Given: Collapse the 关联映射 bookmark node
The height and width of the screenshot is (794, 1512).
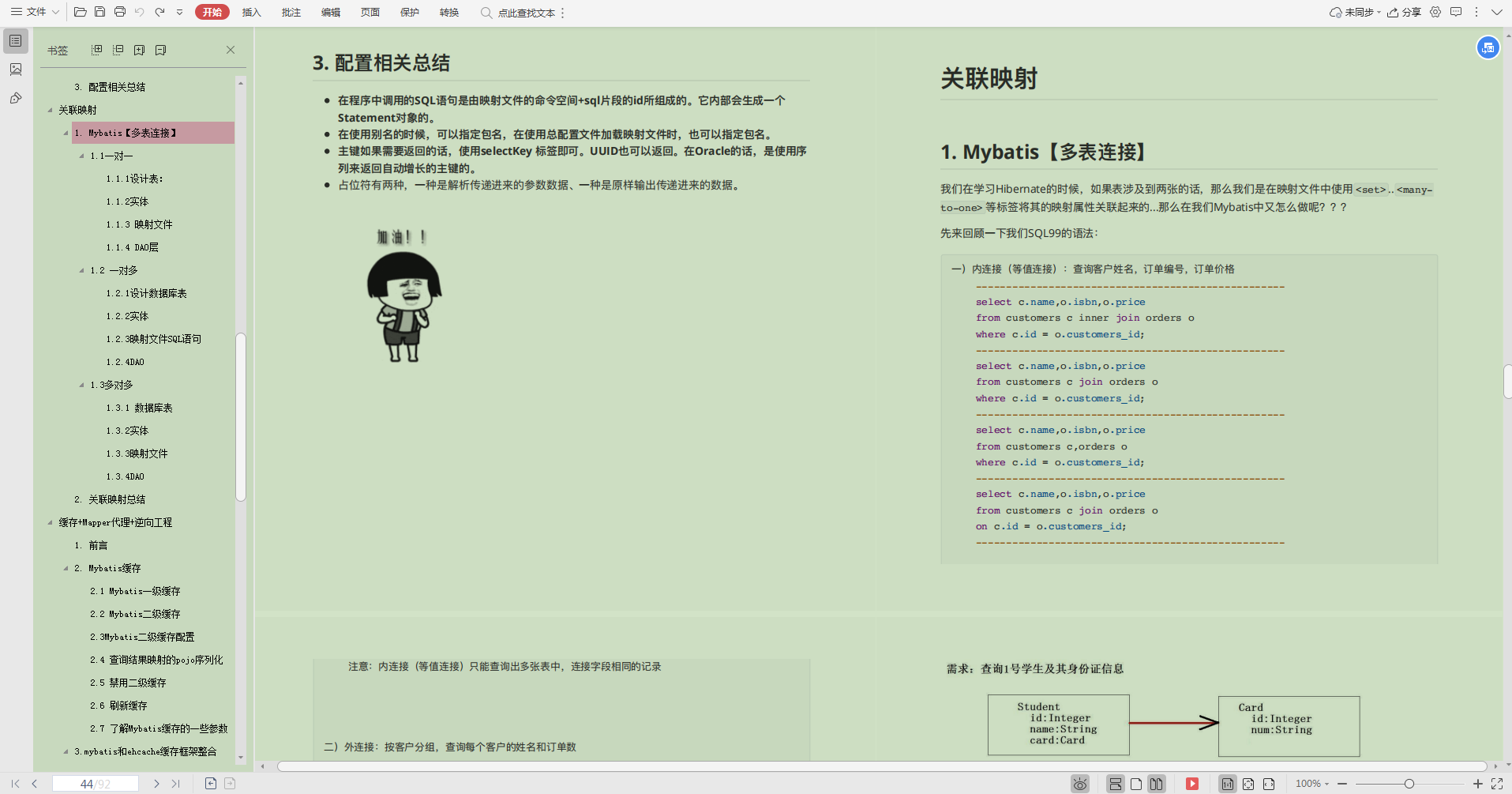Looking at the screenshot, I should [x=50, y=110].
